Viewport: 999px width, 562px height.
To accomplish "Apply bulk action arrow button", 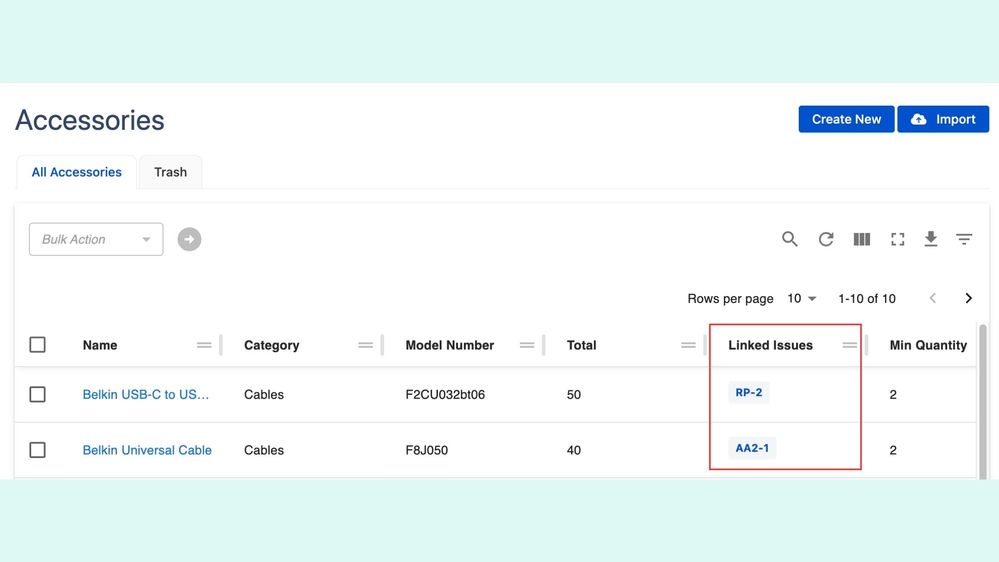I will pyautogui.click(x=189, y=239).
